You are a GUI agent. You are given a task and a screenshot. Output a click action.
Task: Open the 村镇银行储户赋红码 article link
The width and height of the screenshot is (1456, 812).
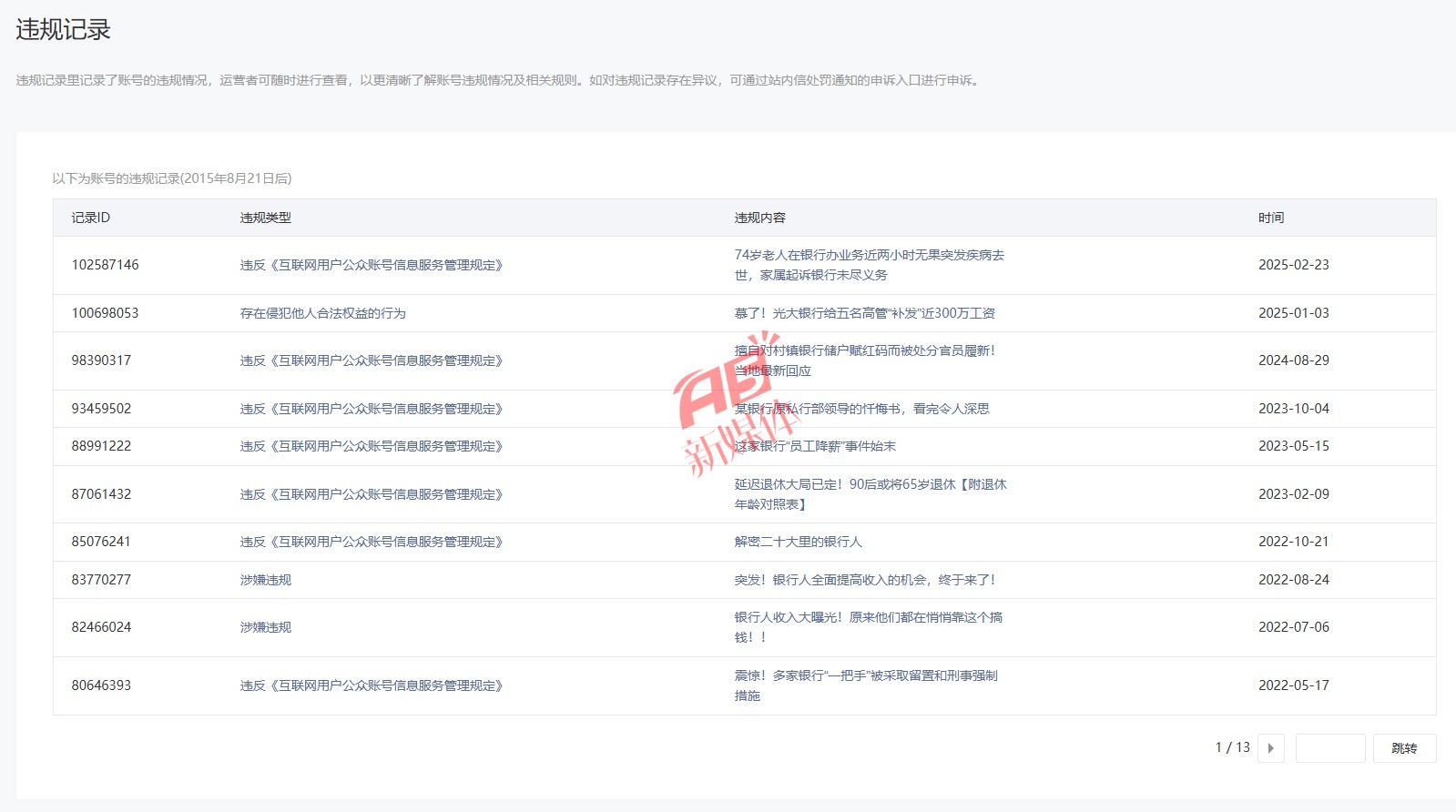point(864,360)
